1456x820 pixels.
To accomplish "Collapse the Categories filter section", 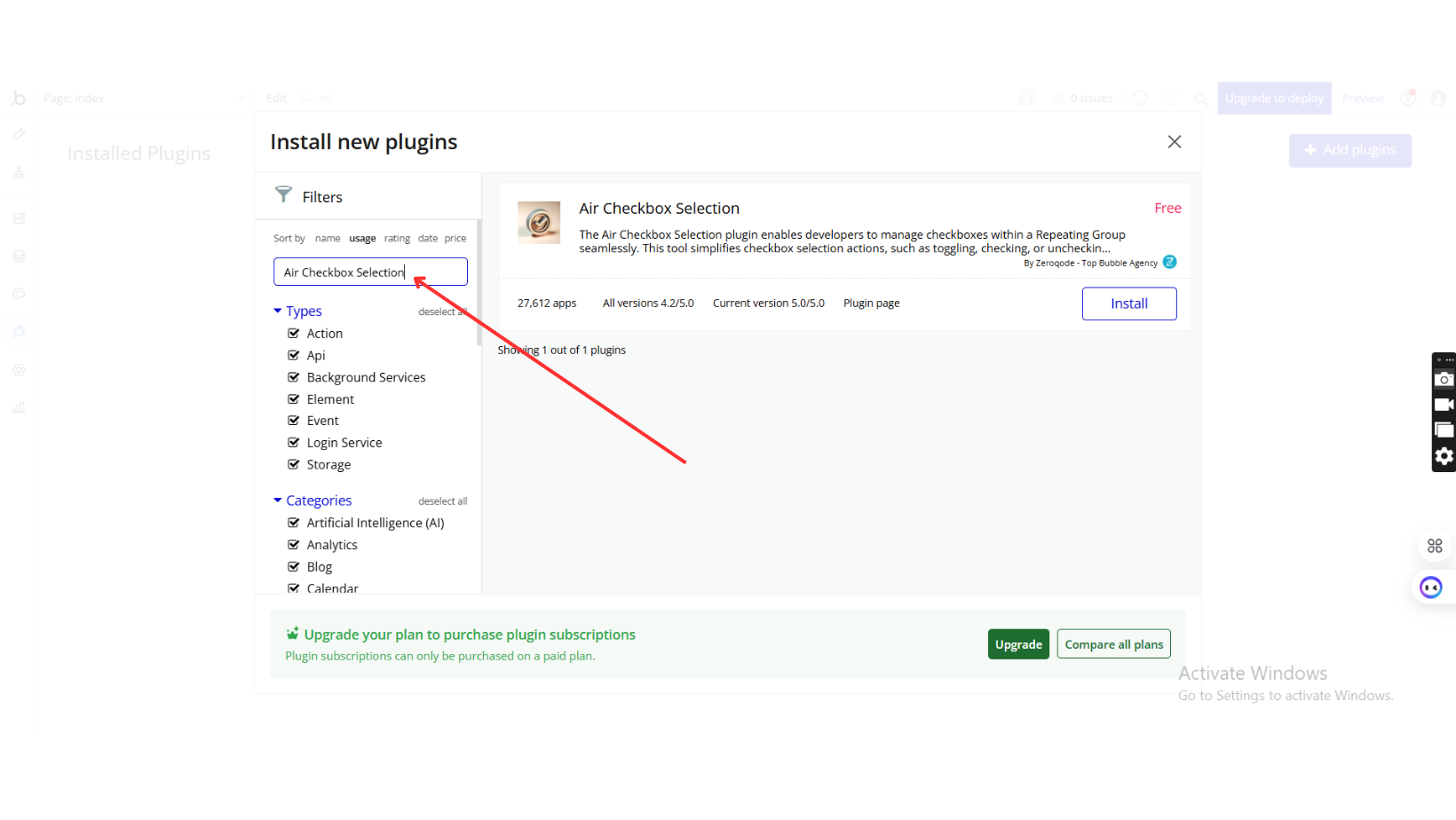I will (313, 501).
